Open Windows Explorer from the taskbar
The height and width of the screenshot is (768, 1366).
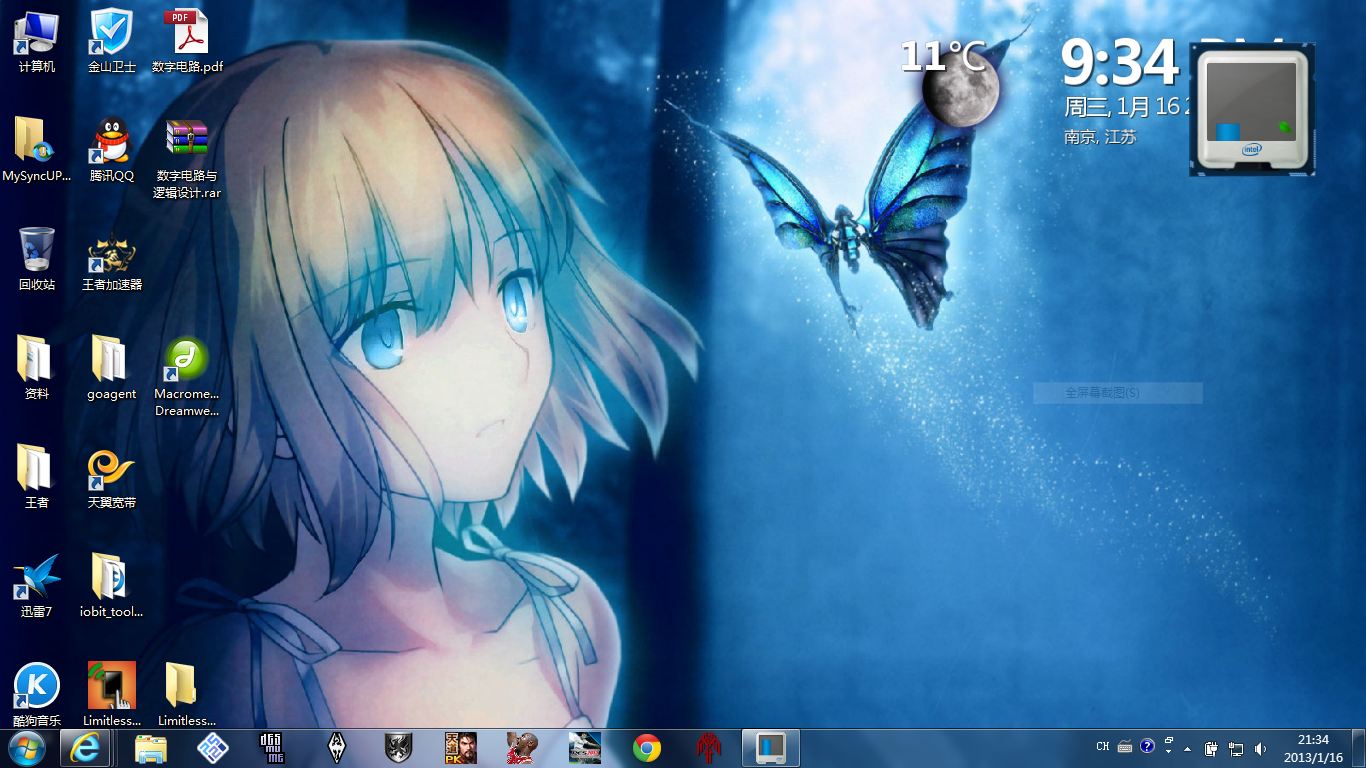pyautogui.click(x=151, y=748)
